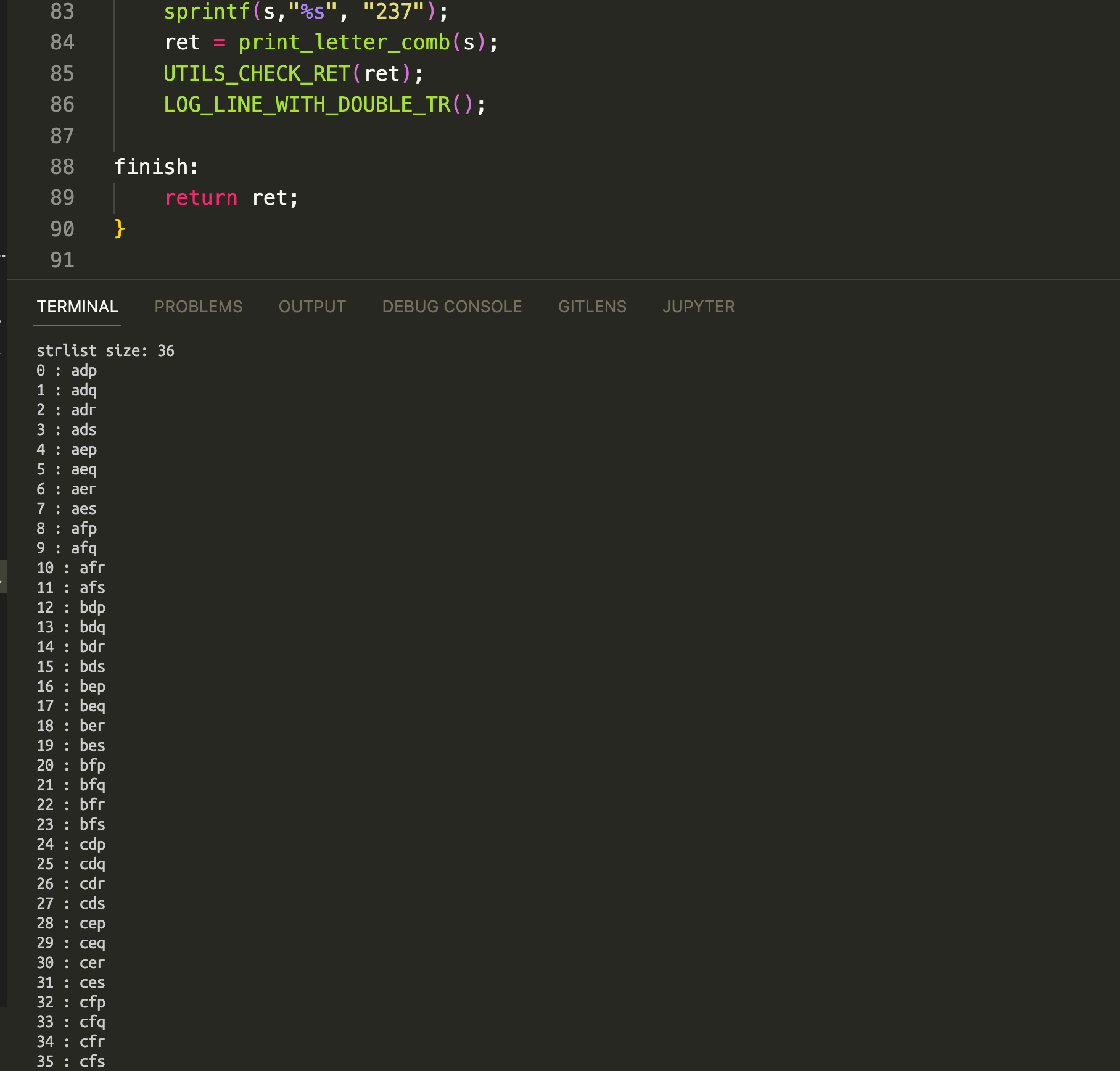Select the UTILS_CHECK_RET macro call
Image resolution: width=1120 pixels, height=1071 pixels.
click(x=254, y=73)
